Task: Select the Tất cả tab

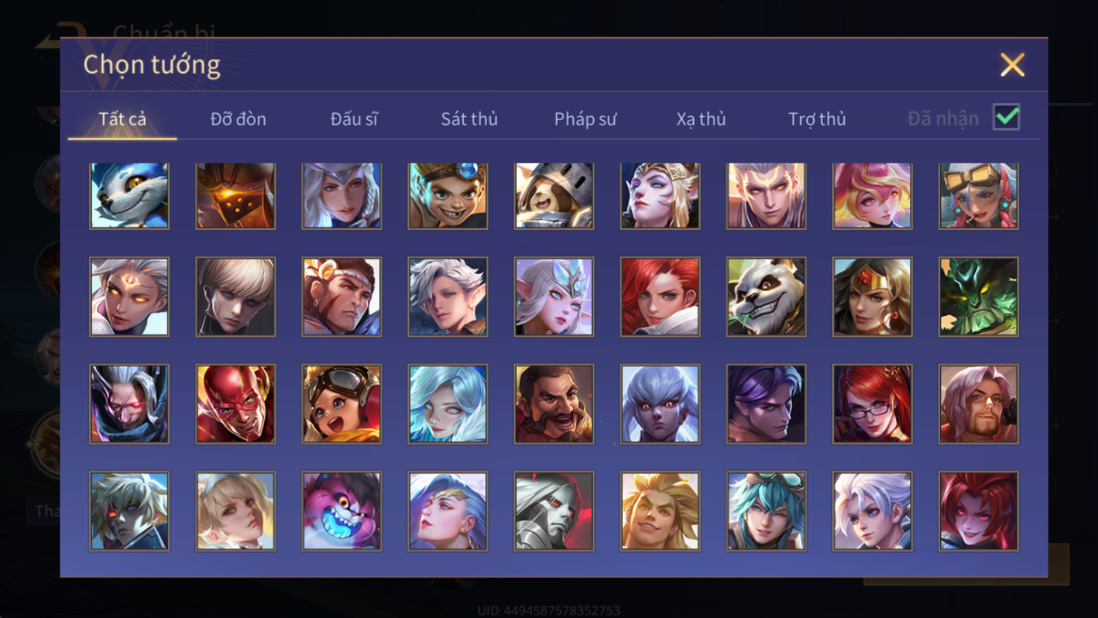Action: (123, 119)
